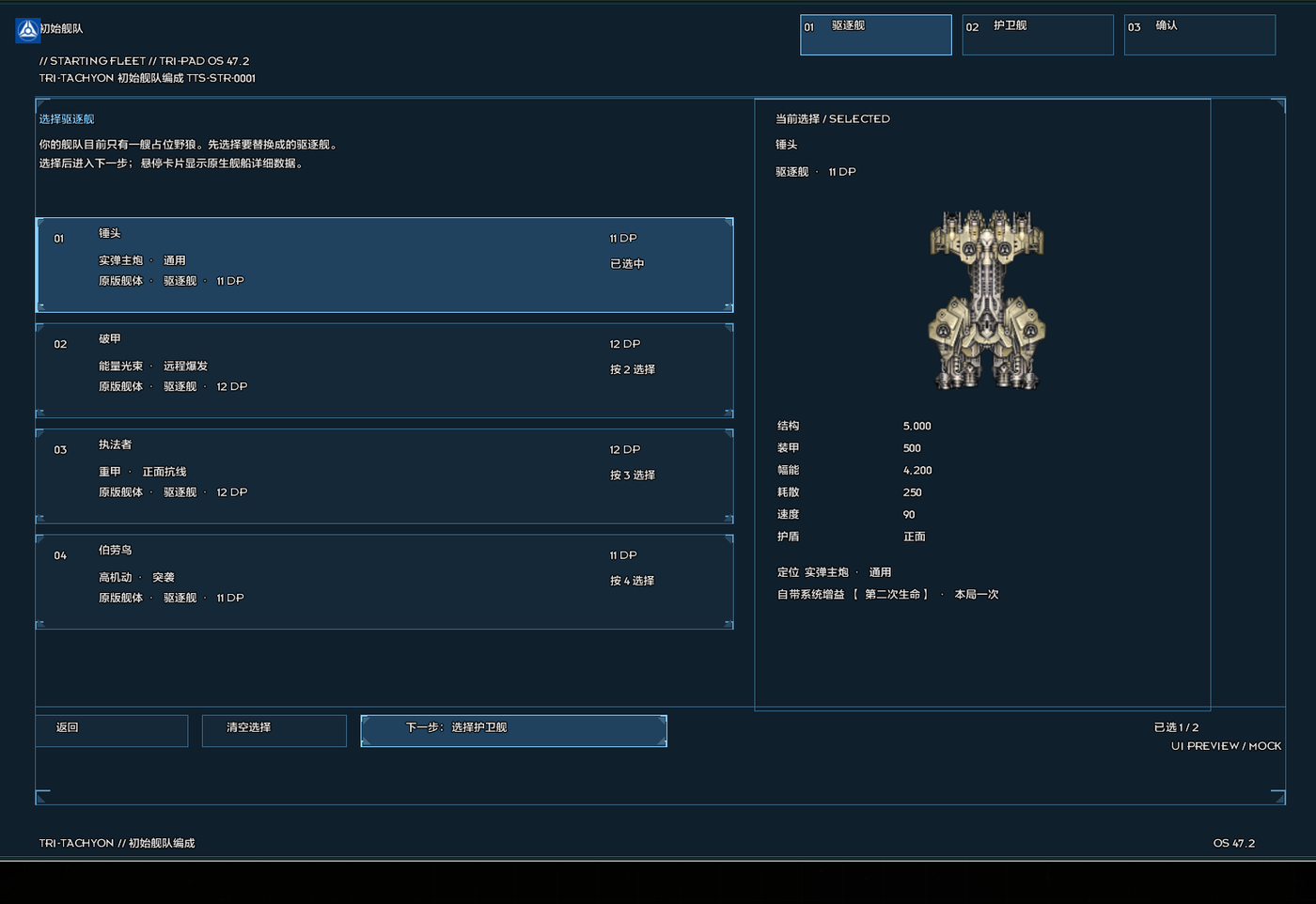Click the UI PREVIEW / MOCK label
The width and height of the screenshot is (1316, 904).
click(1226, 746)
